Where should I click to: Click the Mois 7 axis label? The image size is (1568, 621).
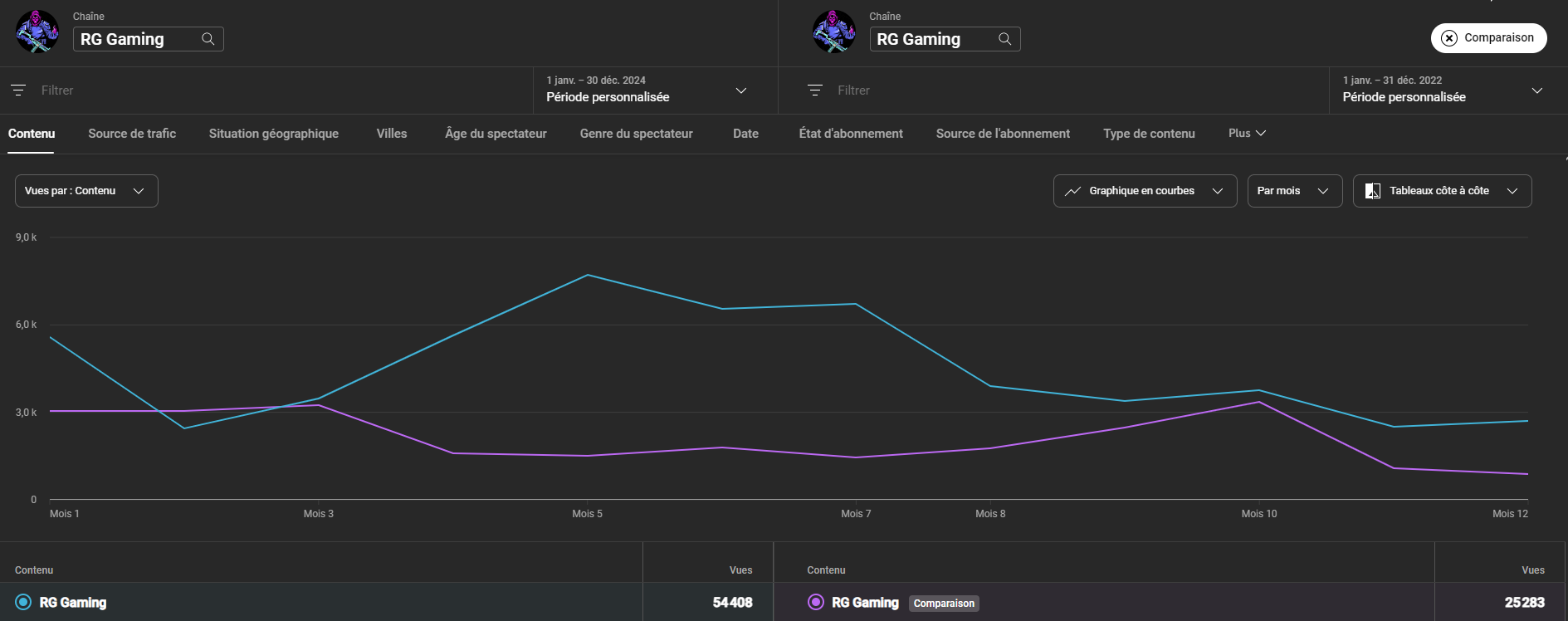856,514
